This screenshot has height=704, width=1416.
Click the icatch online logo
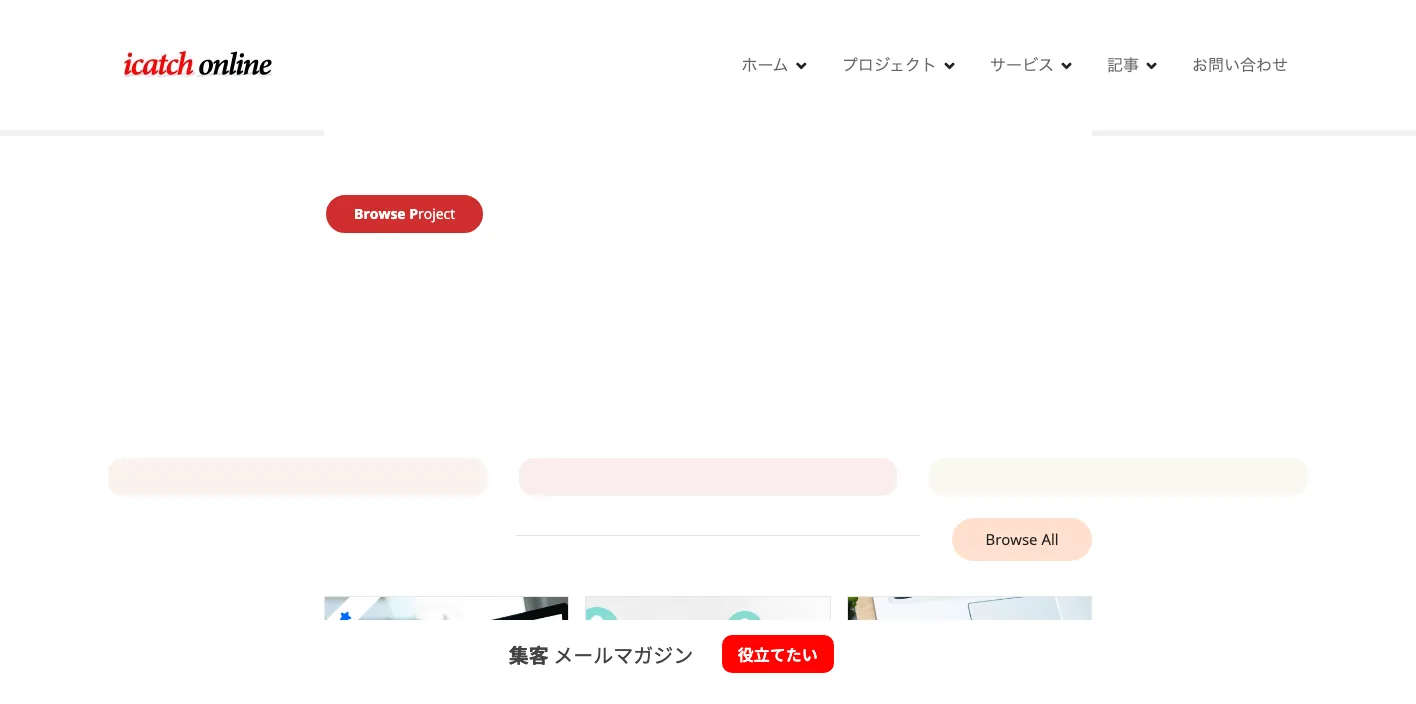point(198,65)
